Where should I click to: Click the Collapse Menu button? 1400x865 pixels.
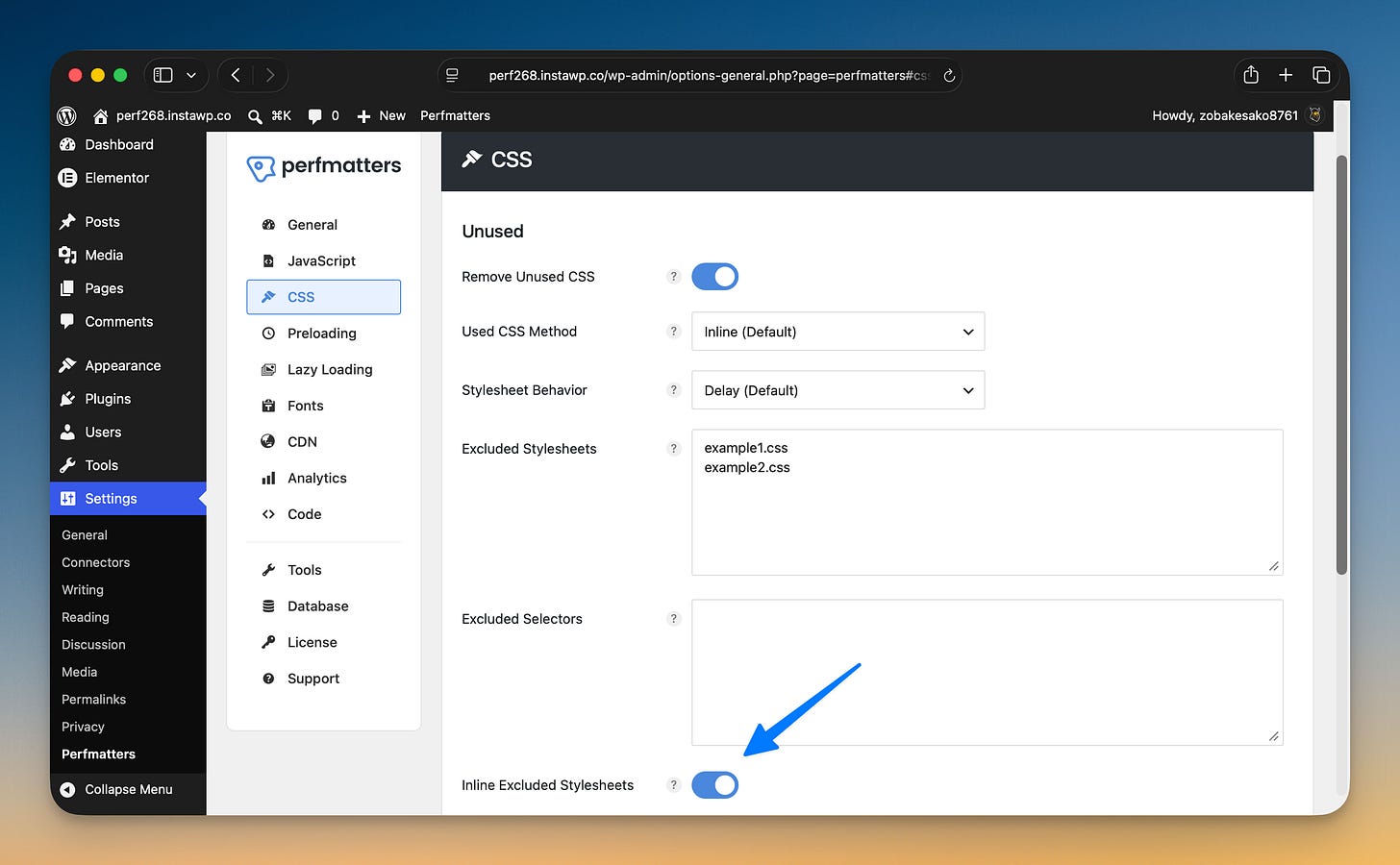[128, 789]
